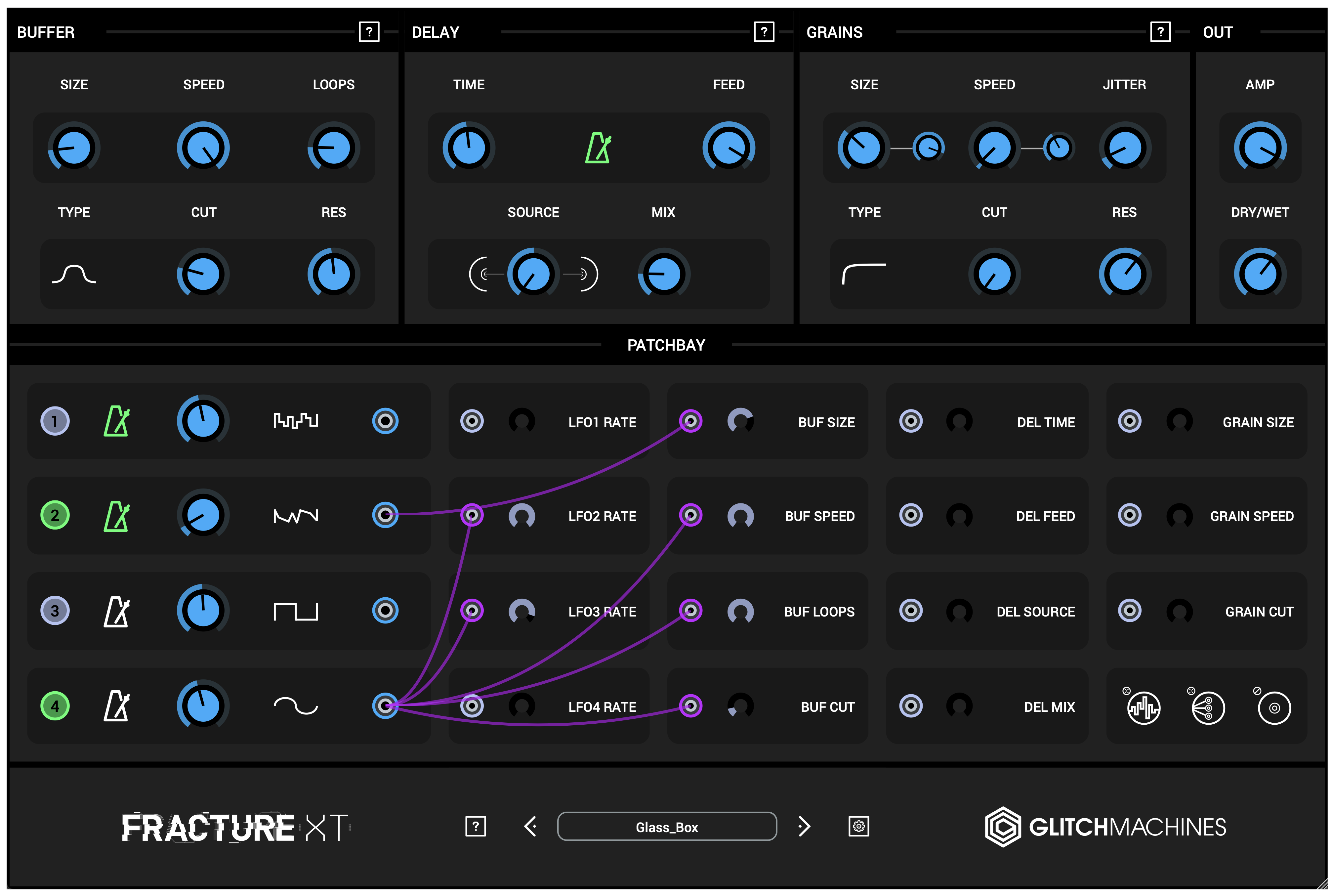Click the Grains filter TYPE curve icon

coord(864,274)
